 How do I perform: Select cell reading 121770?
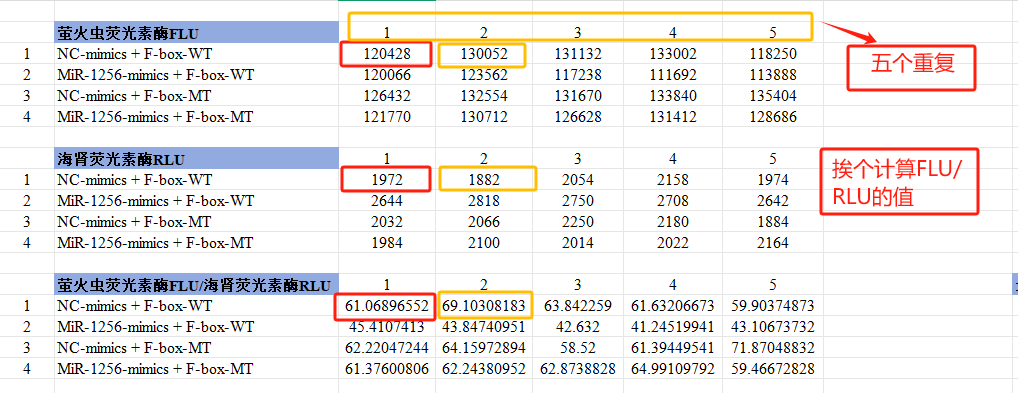[x=387, y=118]
